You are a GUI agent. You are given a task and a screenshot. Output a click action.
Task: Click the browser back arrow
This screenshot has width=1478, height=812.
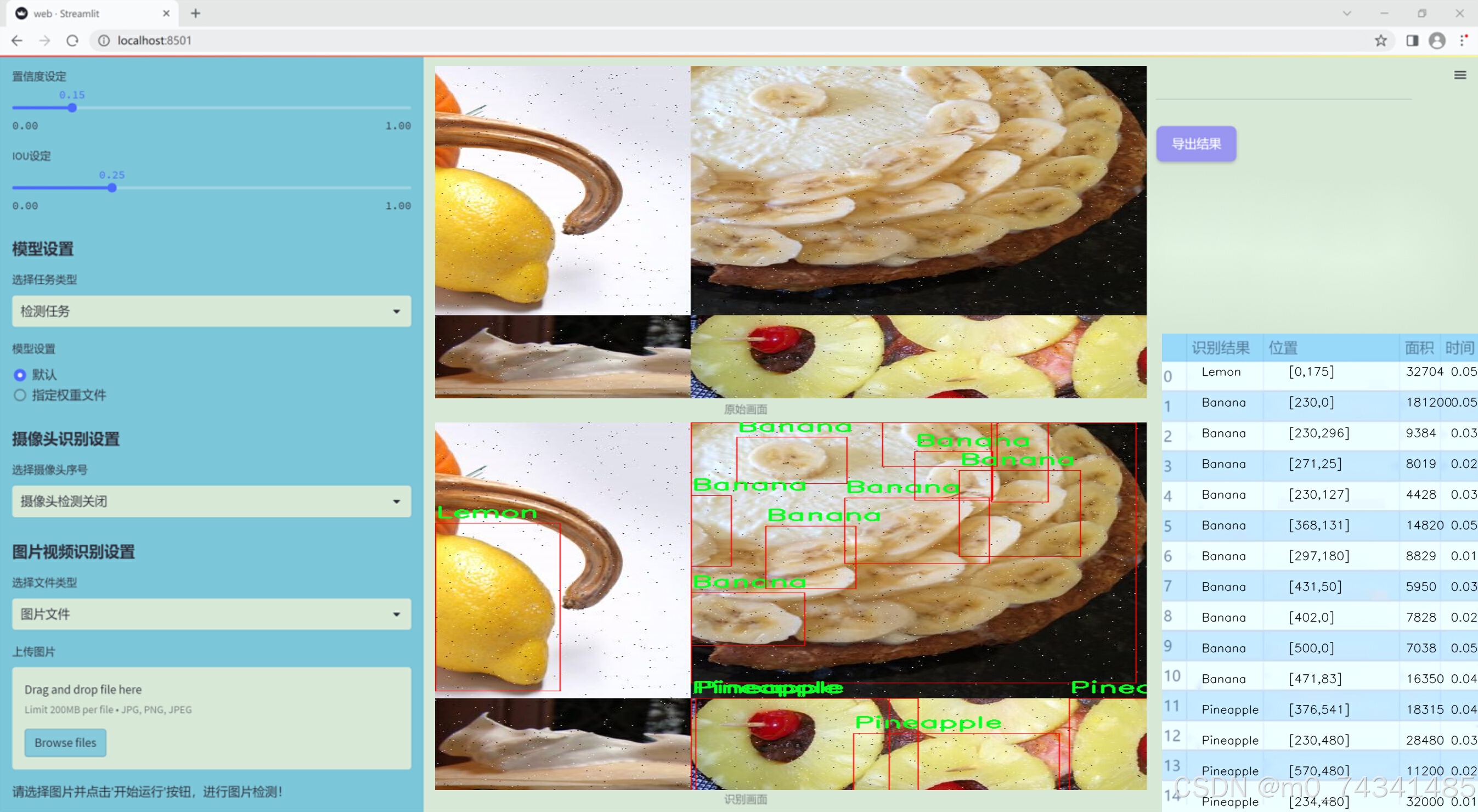click(x=17, y=41)
